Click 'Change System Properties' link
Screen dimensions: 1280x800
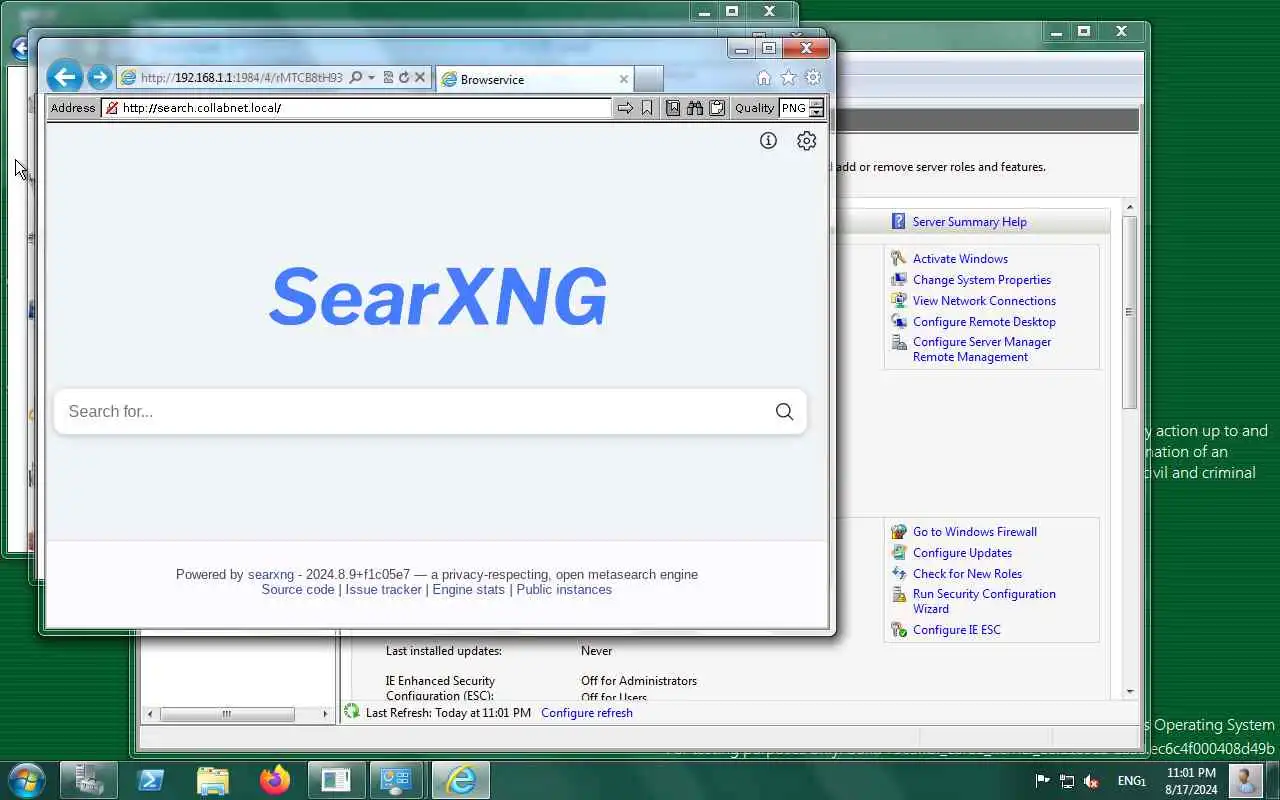[x=982, y=280]
